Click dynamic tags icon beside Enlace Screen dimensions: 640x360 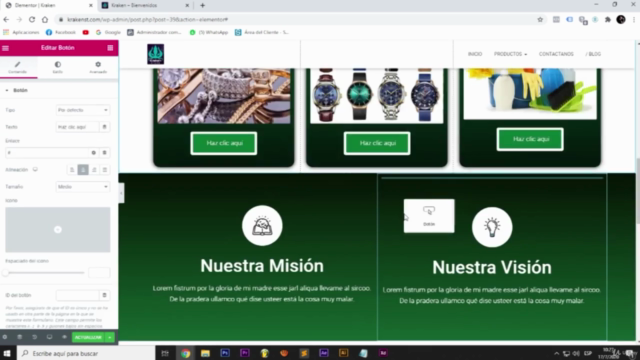coord(104,153)
